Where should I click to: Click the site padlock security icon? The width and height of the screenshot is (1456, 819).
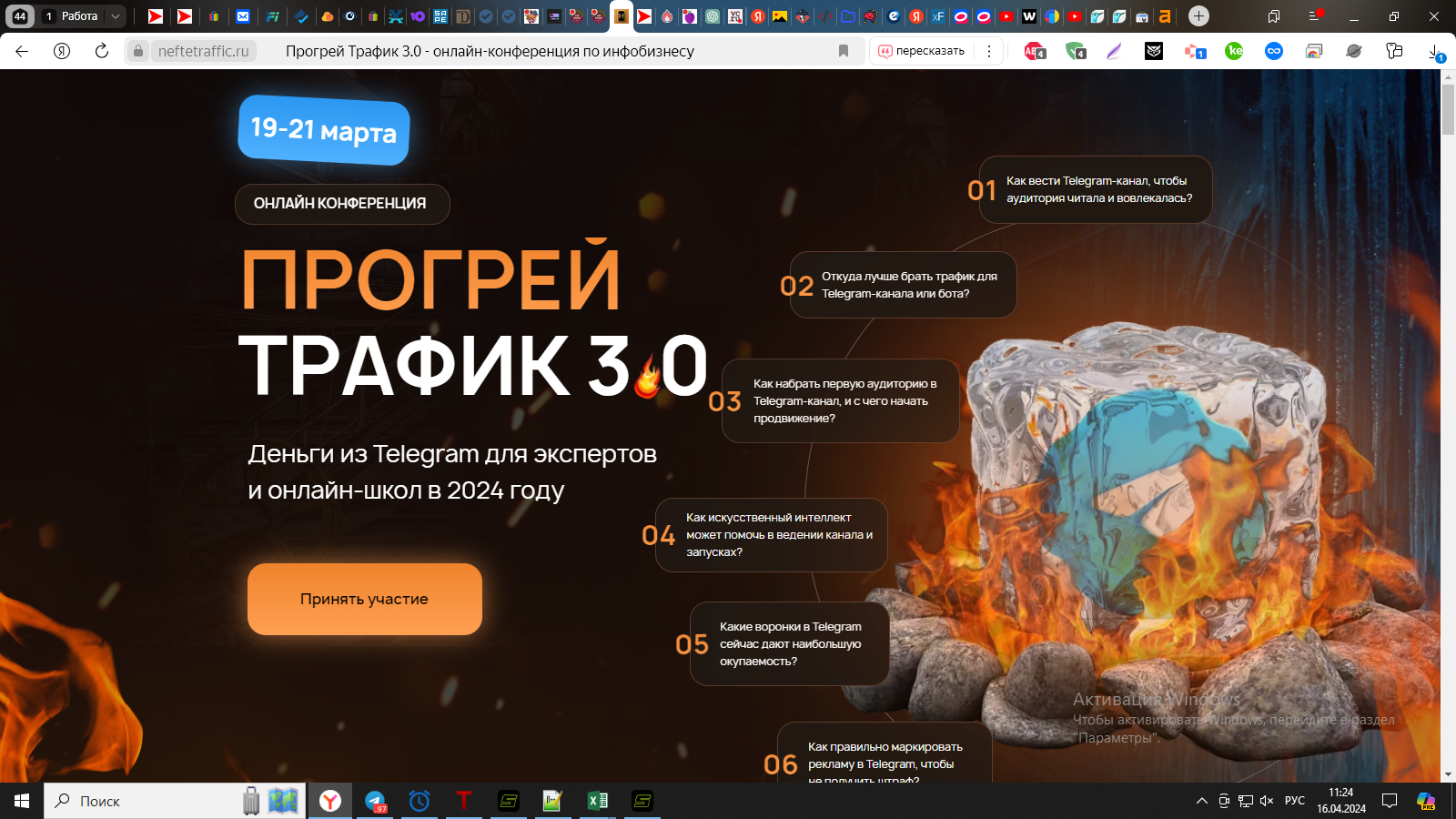point(138,51)
